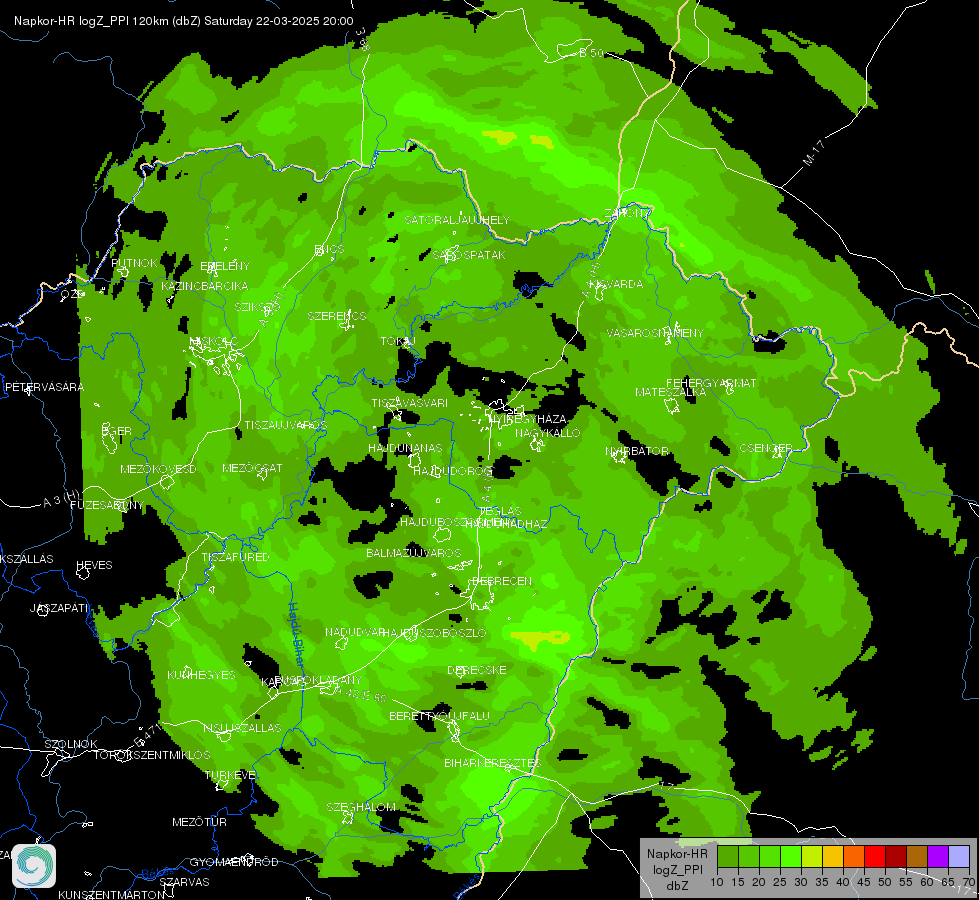Select the light blue 65-70 dBZ swatch
Viewport: 979px width, 900px height.
click(958, 857)
